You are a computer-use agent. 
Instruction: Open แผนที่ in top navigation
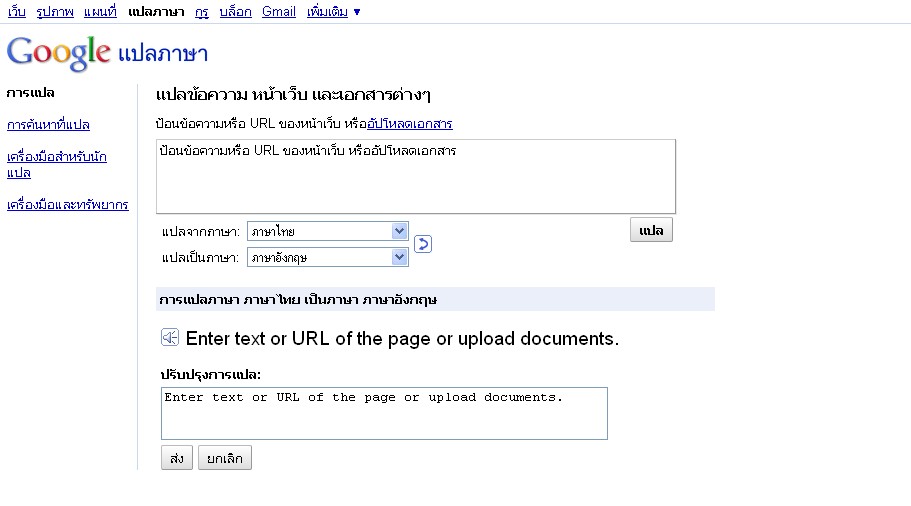pyautogui.click(x=100, y=12)
